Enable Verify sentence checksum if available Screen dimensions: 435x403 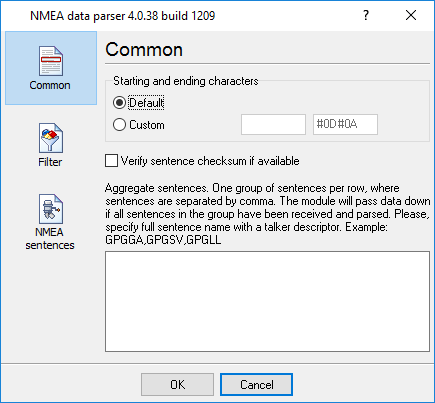coord(111,160)
